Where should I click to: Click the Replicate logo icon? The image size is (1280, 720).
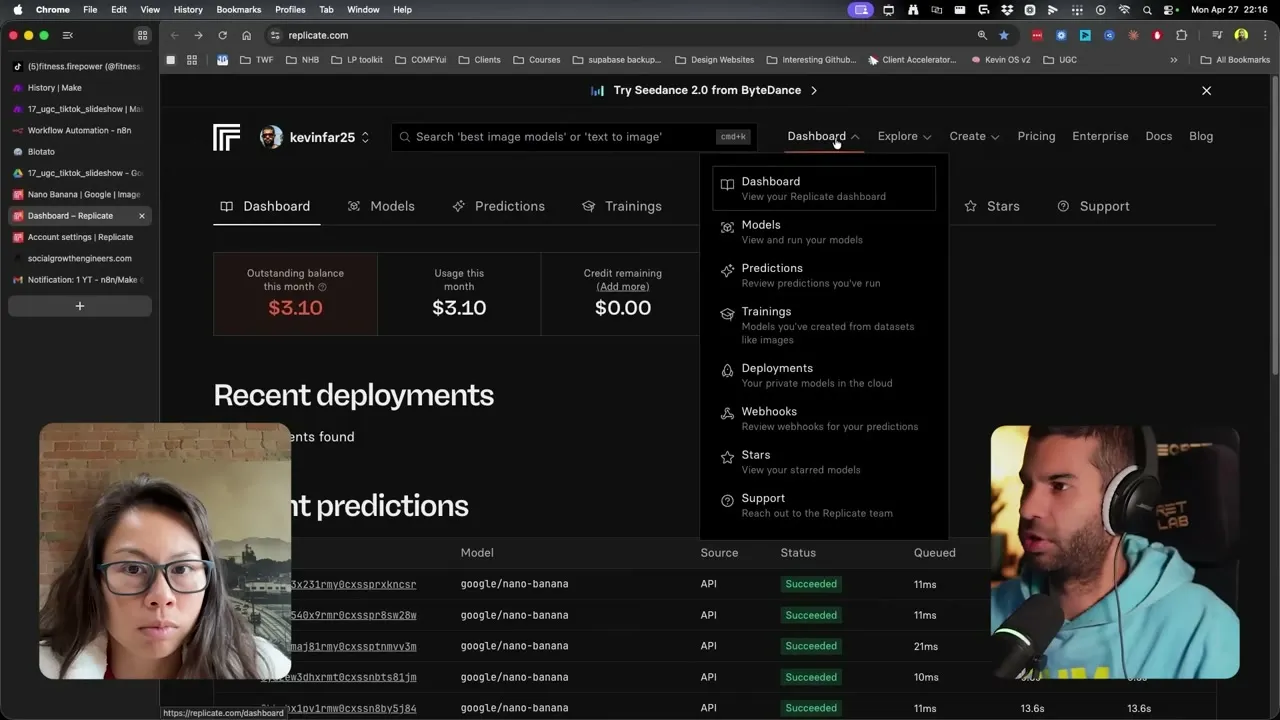pos(227,137)
